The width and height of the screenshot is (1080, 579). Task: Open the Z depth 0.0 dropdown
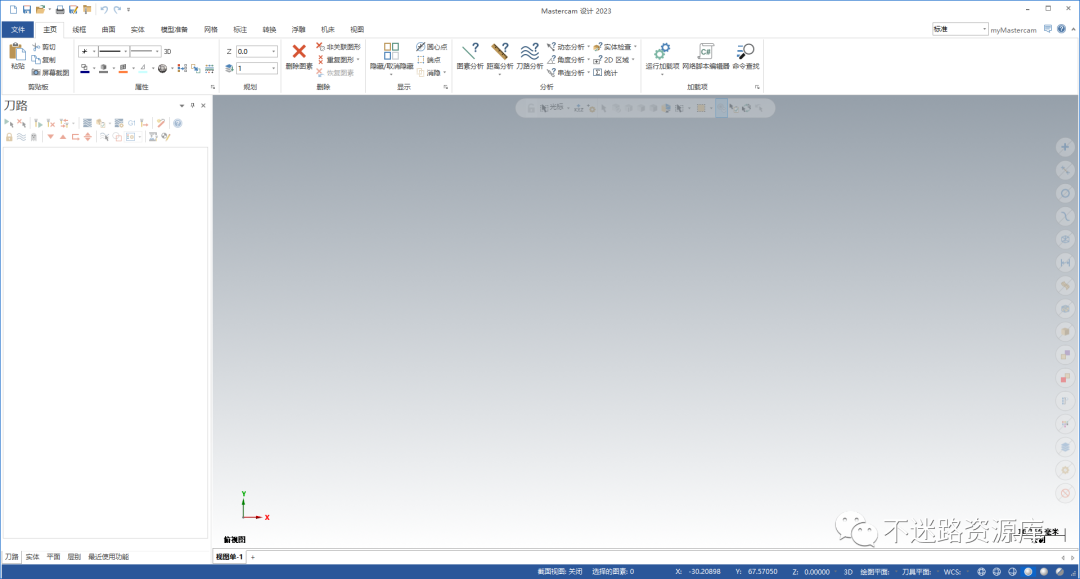tap(273, 52)
